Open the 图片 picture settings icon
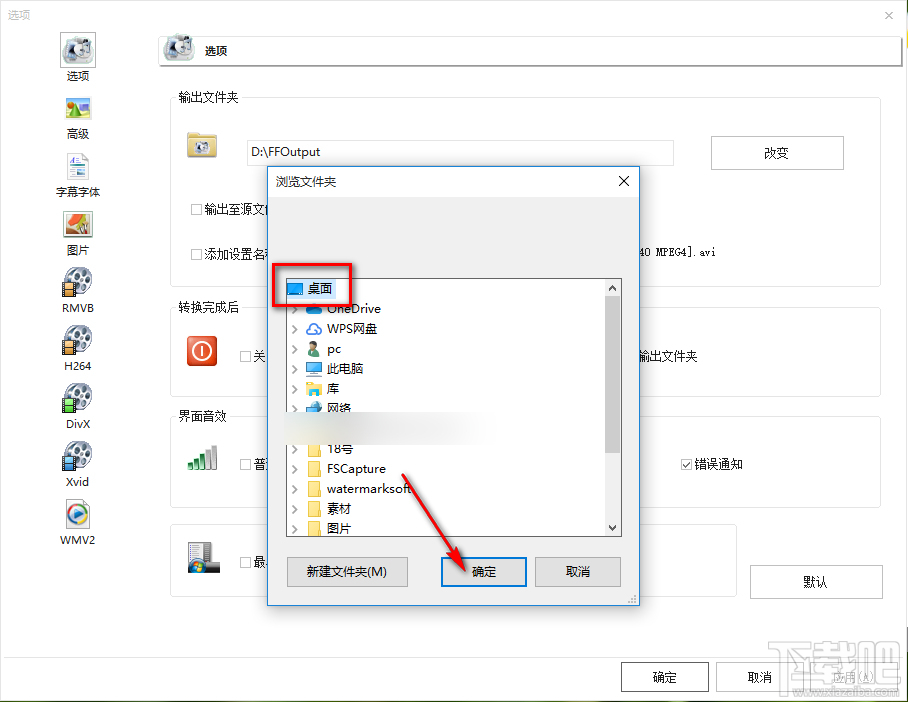 click(x=78, y=225)
